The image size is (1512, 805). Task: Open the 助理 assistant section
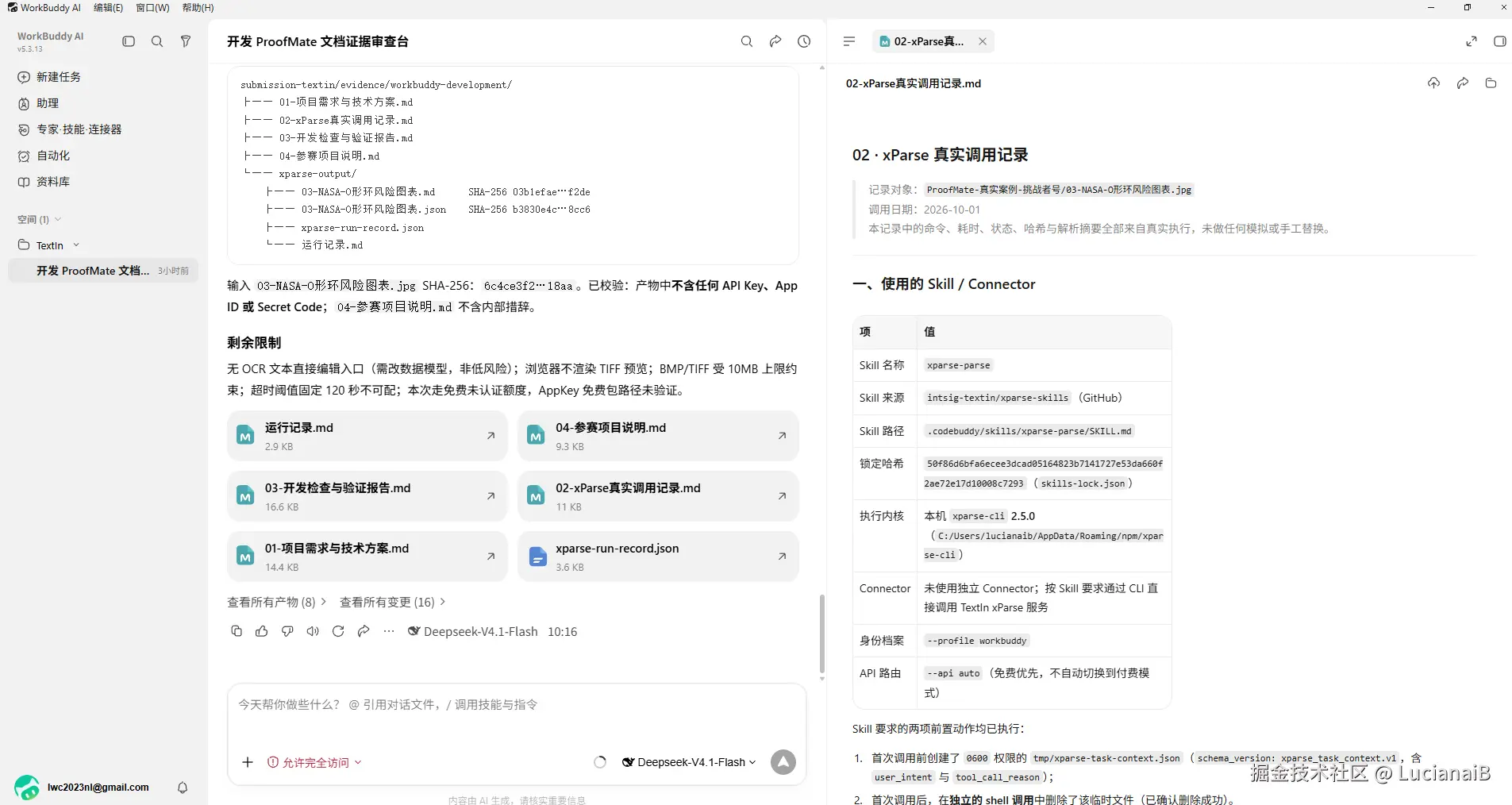38,103
